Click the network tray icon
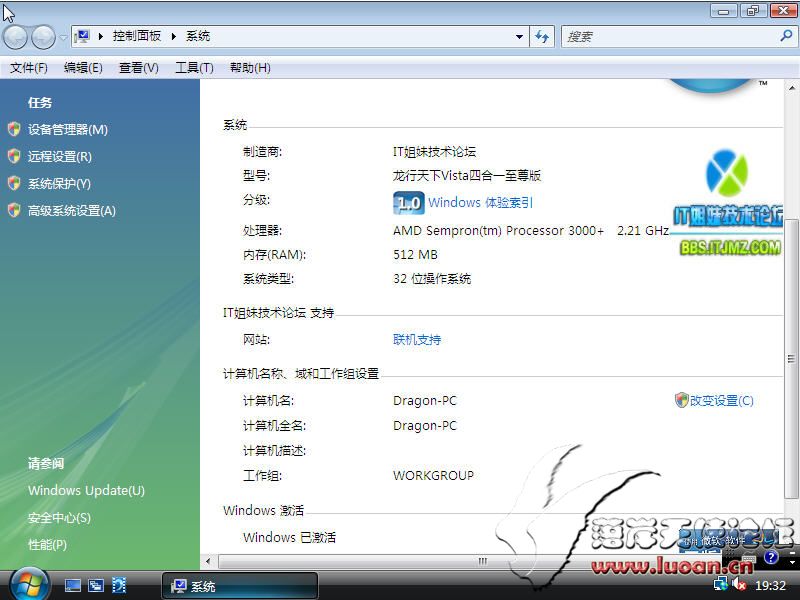This screenshot has width=800, height=600. click(721, 584)
